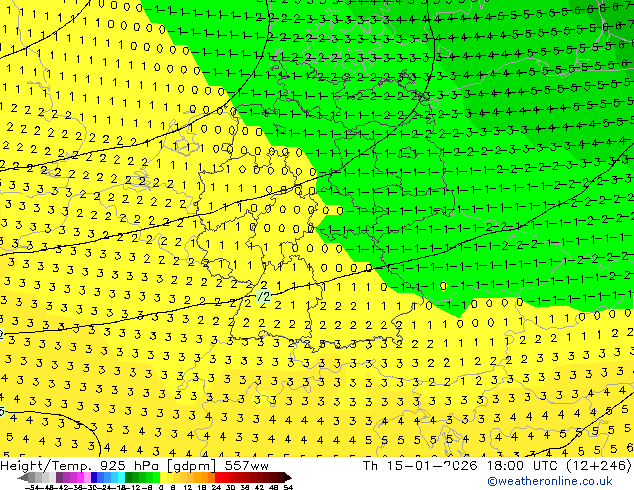Click the dark maroon right arrow end of legend
634x490 pixels.
[288, 477]
